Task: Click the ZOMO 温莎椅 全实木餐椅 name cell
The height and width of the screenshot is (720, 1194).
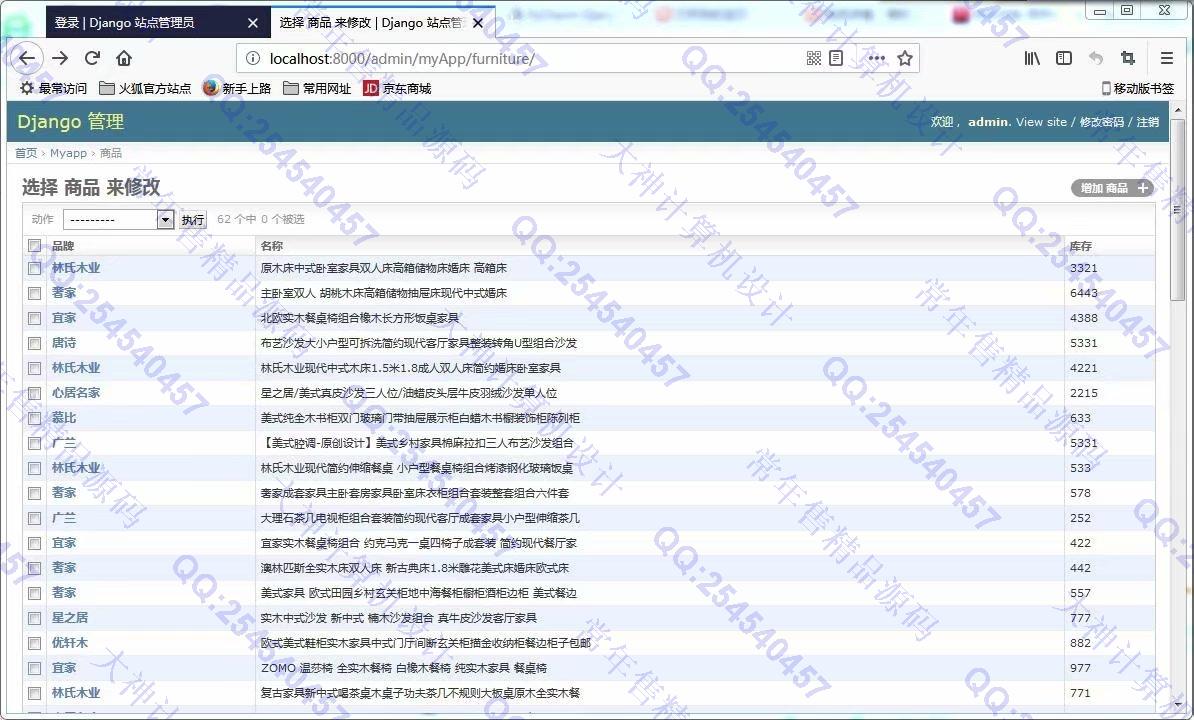Action: point(404,667)
